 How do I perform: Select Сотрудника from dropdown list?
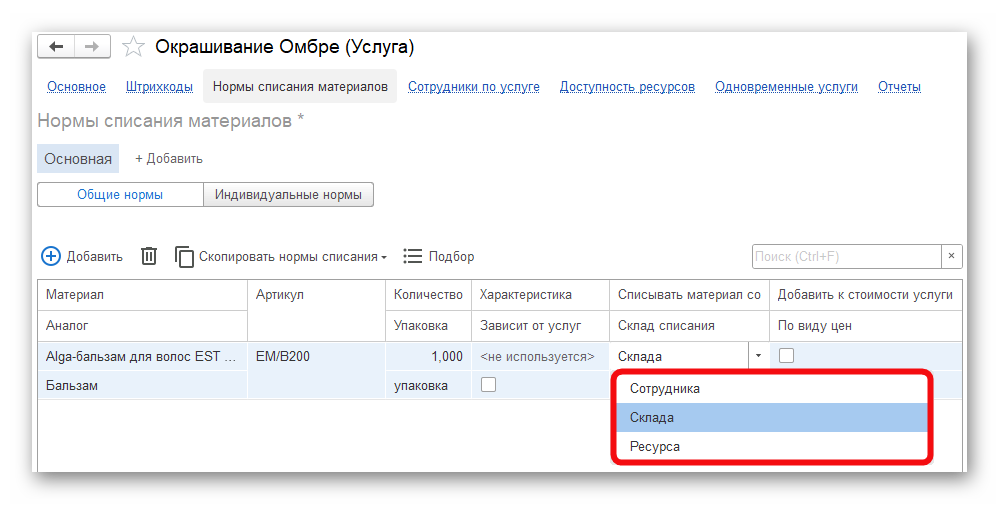[664, 388]
